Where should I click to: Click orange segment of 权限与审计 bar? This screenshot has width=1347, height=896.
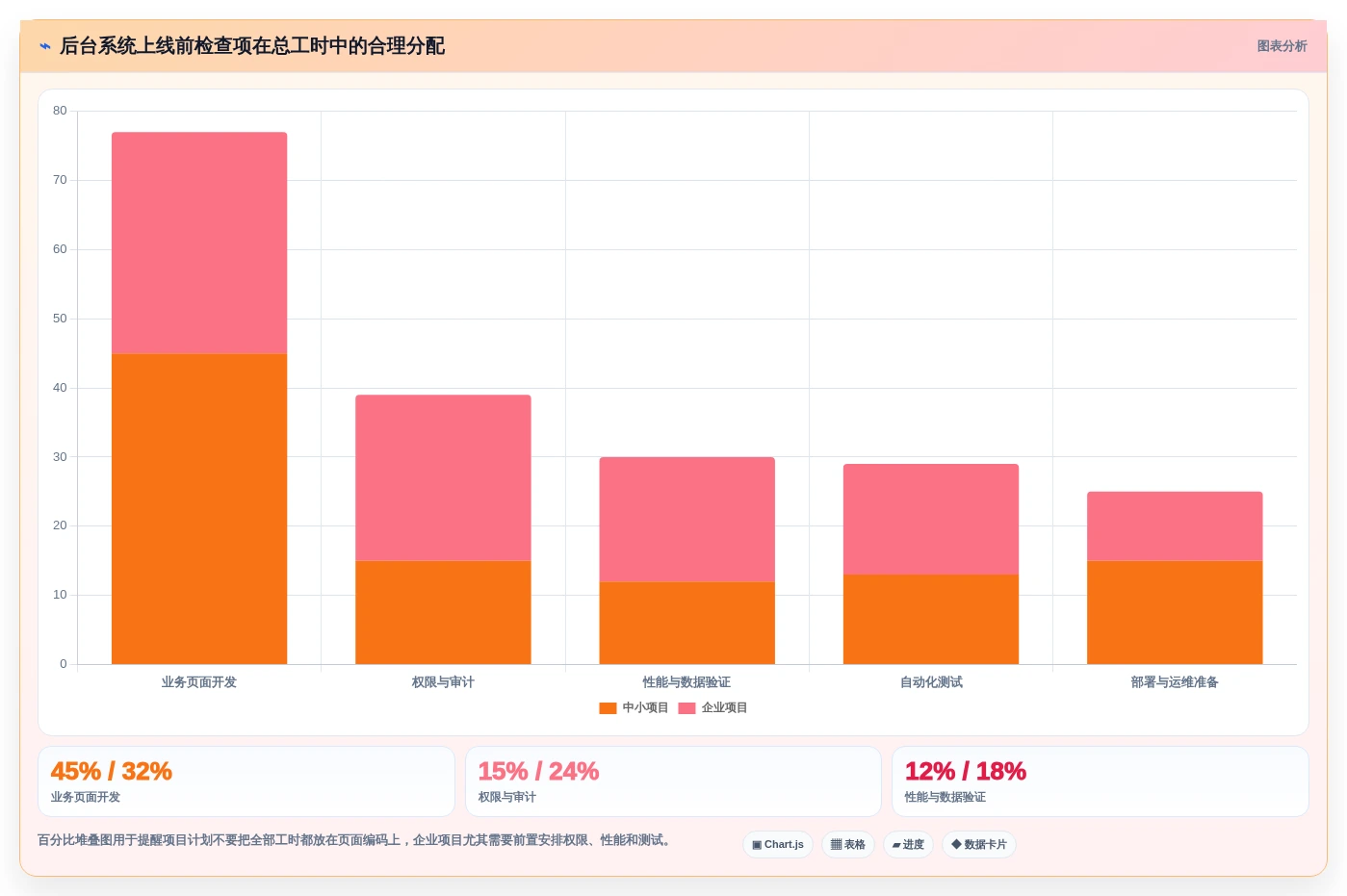(x=443, y=612)
